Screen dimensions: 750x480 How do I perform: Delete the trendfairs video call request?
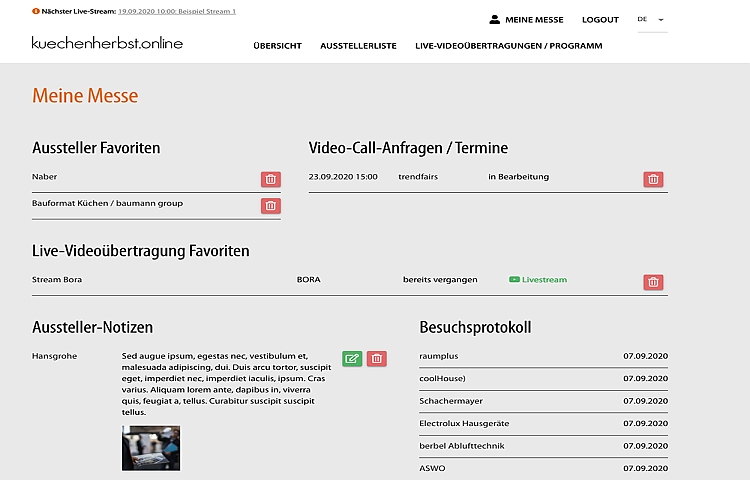point(653,180)
